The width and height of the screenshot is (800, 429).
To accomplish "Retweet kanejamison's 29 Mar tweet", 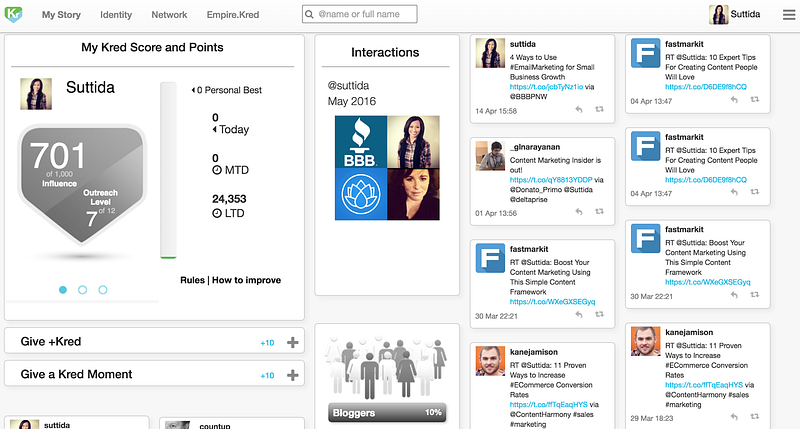I will [x=755, y=417].
